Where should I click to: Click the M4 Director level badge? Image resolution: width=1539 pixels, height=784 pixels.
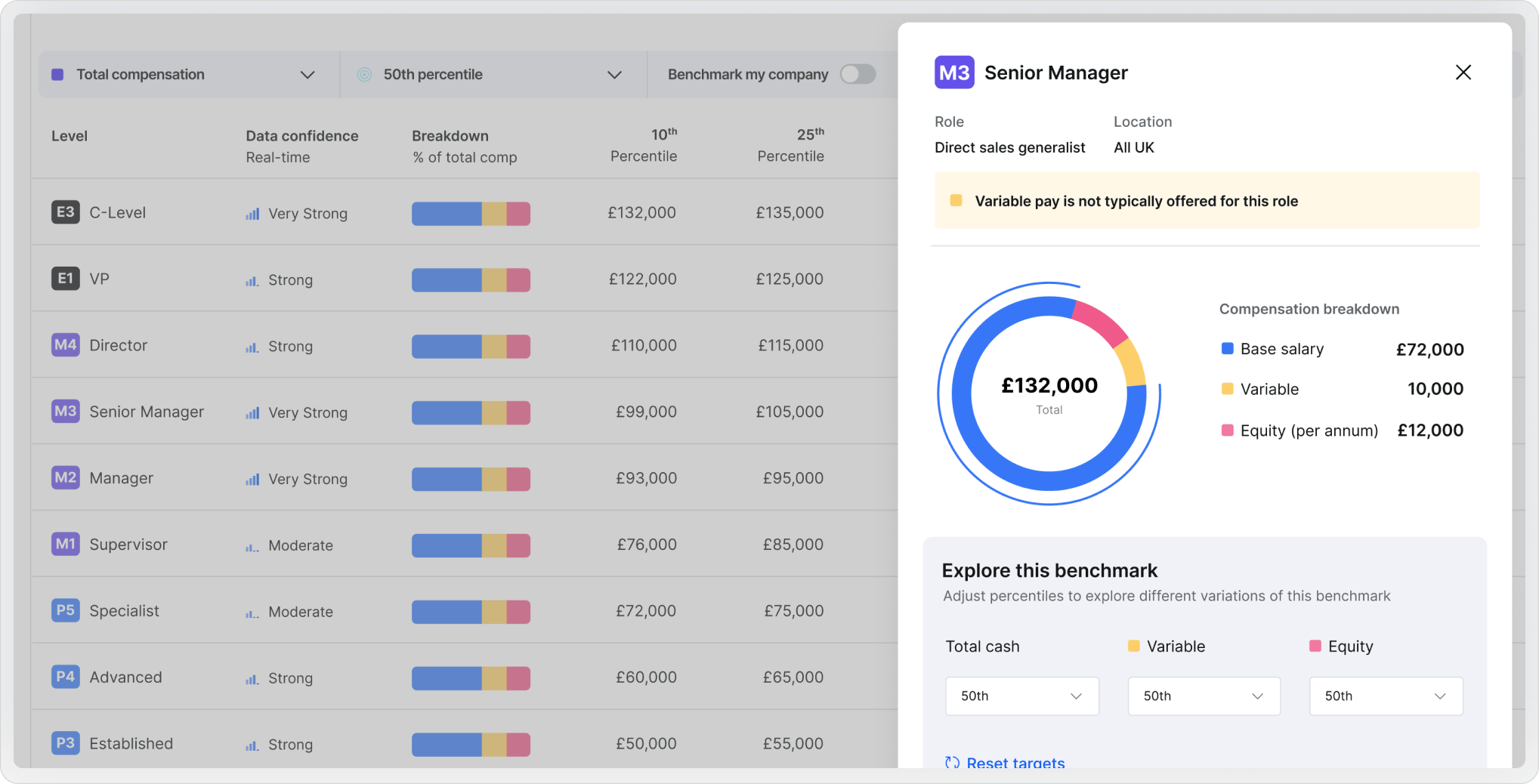click(66, 345)
